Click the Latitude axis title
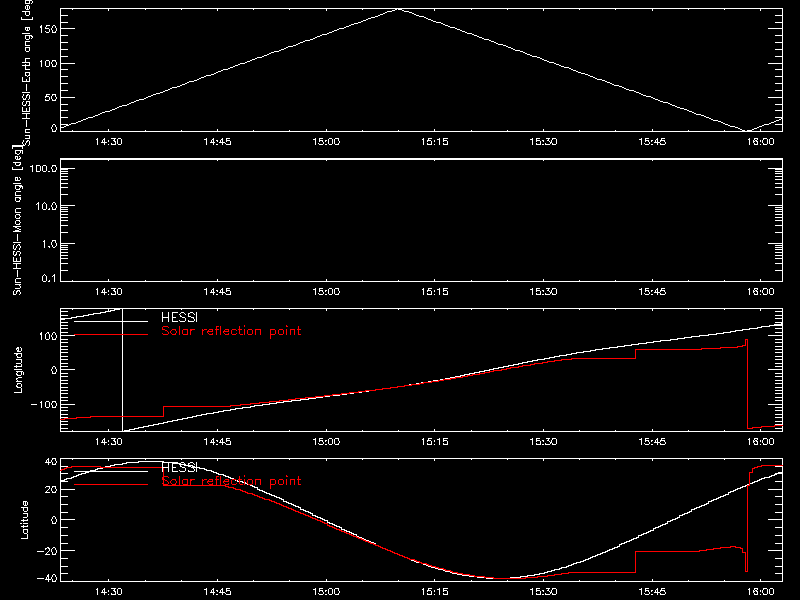Screen dimensions: 800x600 [x=24, y=520]
